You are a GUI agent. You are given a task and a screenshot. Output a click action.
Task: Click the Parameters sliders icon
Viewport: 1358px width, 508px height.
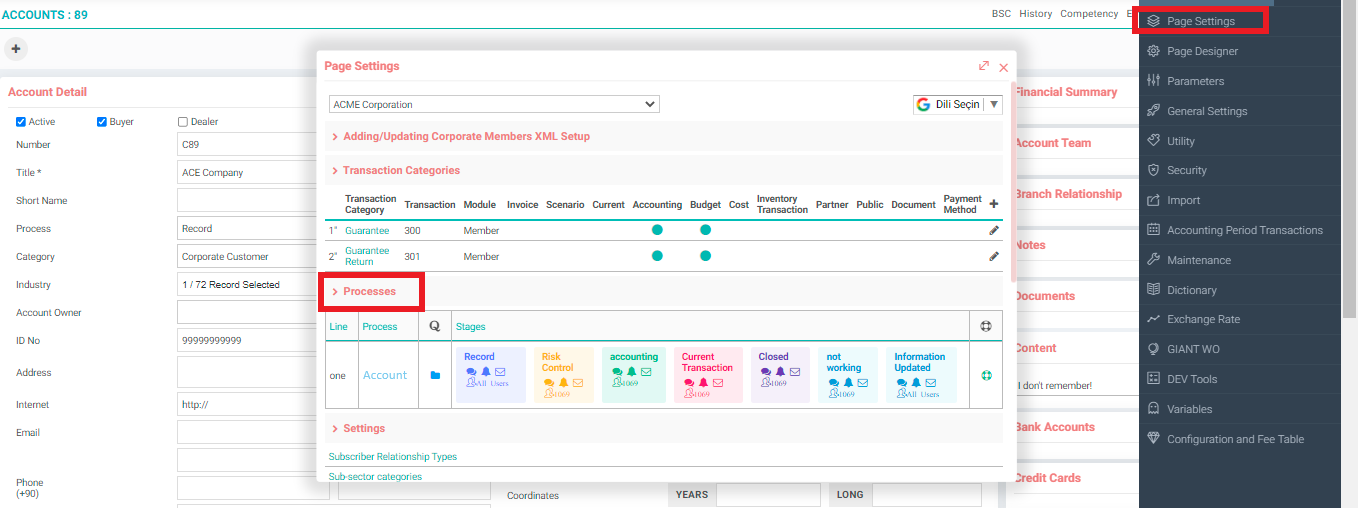click(x=1153, y=81)
